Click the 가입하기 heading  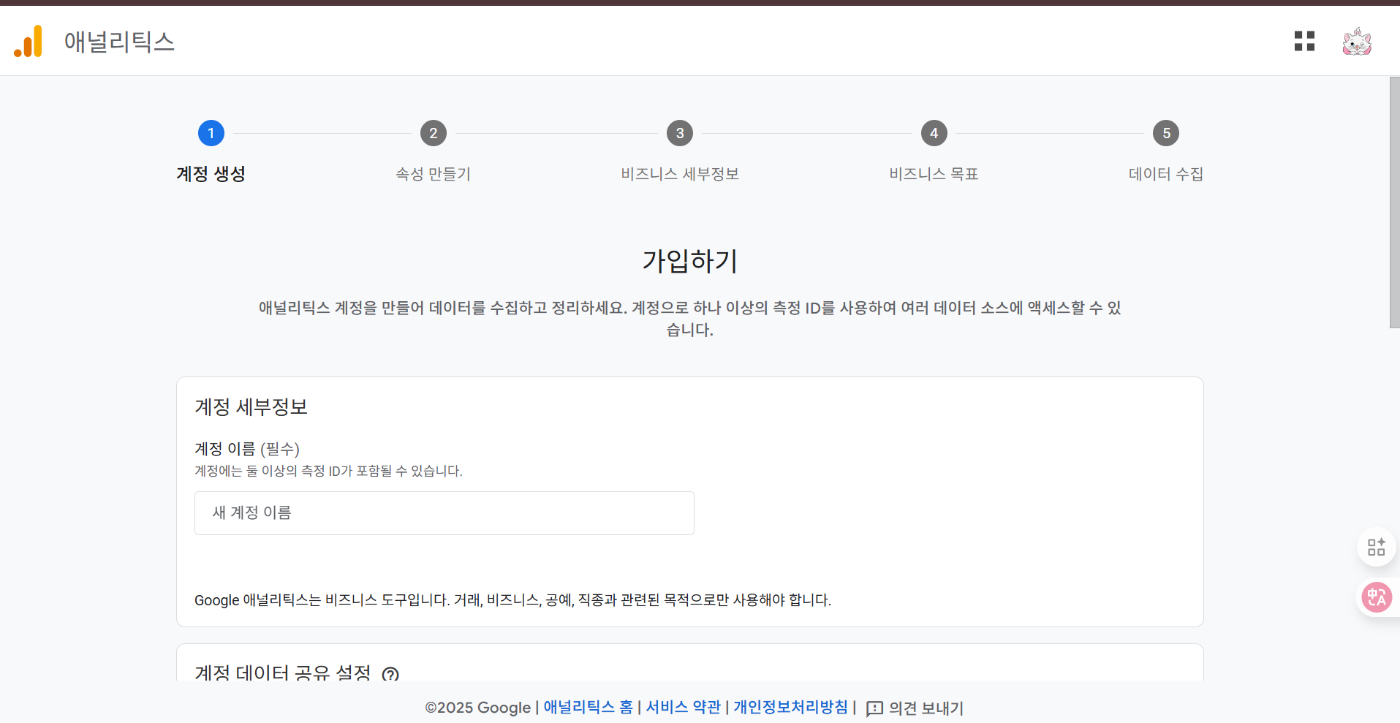click(x=690, y=261)
